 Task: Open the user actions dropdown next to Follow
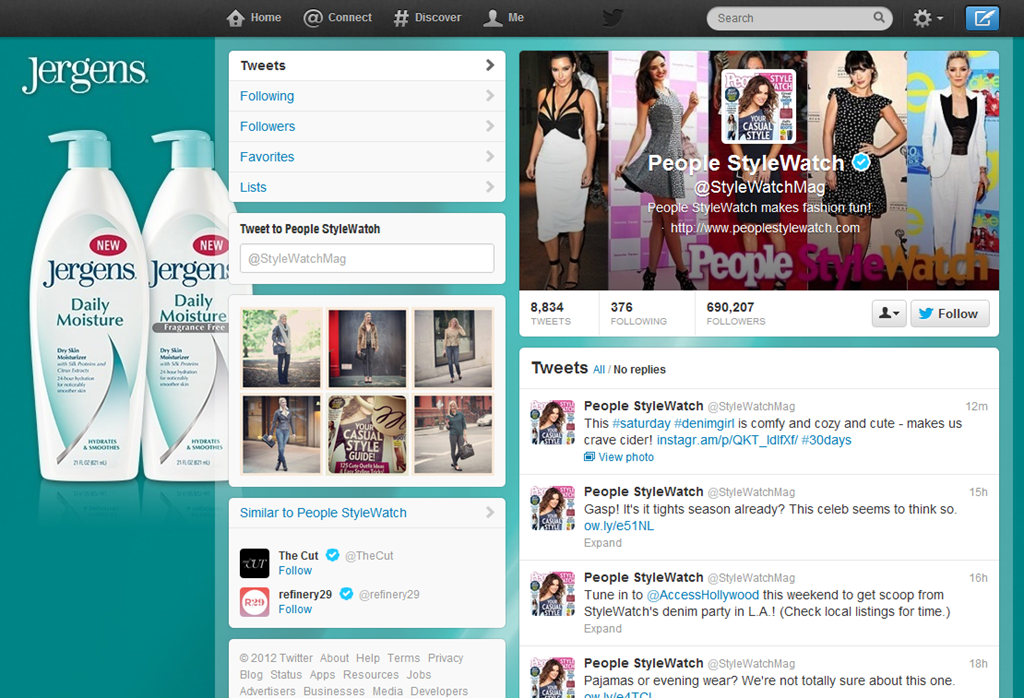(889, 313)
